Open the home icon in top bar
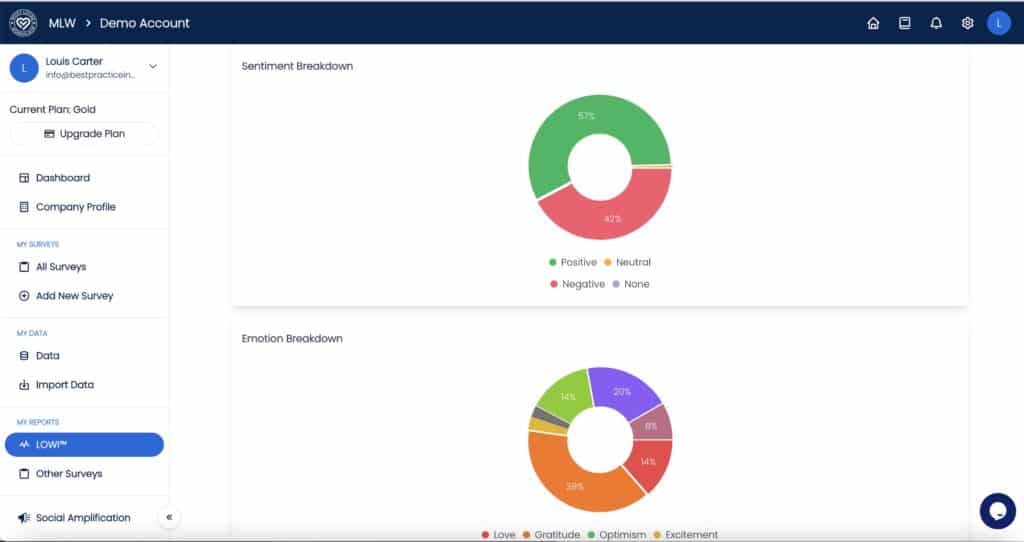Viewport: 1024px width, 542px height. 873,24
